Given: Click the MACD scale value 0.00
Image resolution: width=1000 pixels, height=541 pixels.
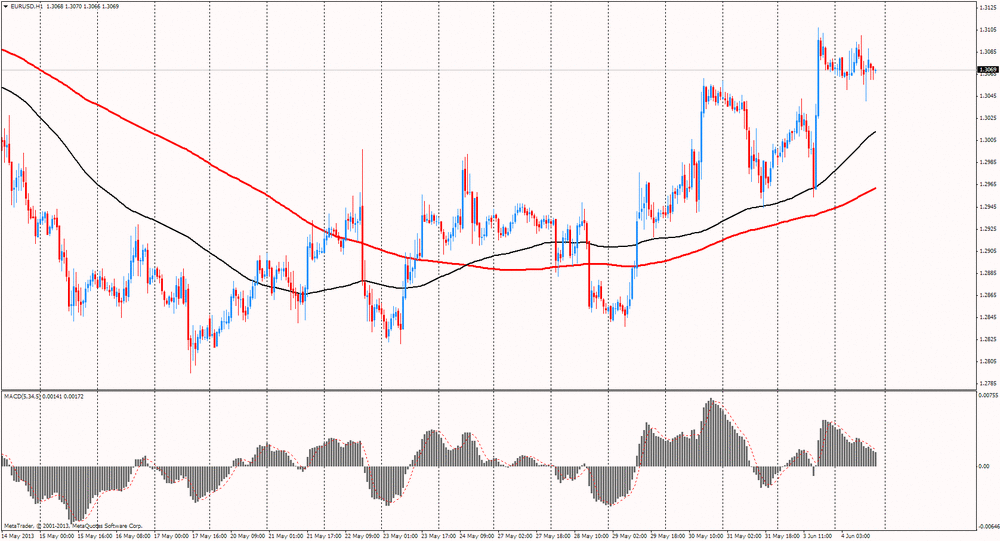Looking at the screenshot, I should (983, 466).
